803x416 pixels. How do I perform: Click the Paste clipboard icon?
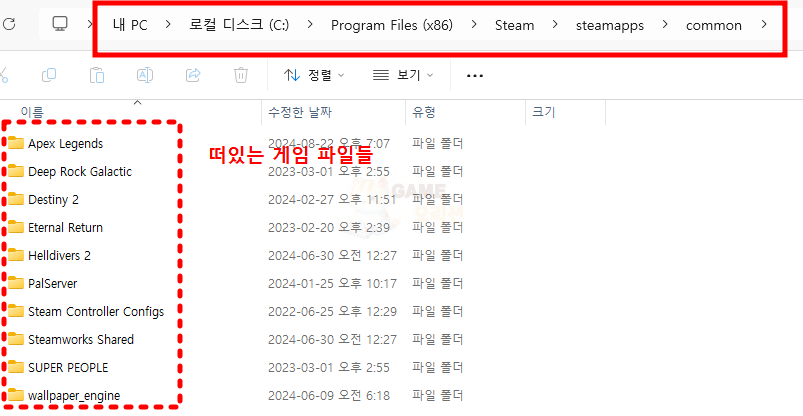pos(97,75)
